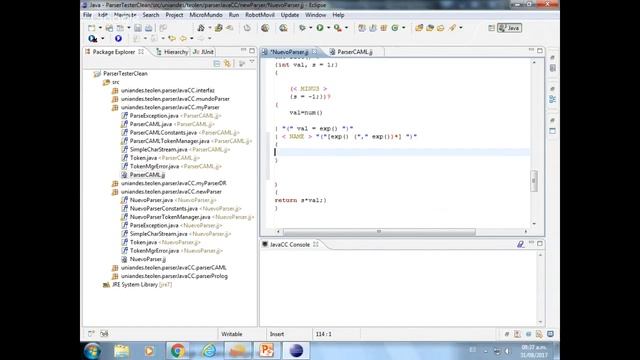Open the Help menu

pos(338,15)
